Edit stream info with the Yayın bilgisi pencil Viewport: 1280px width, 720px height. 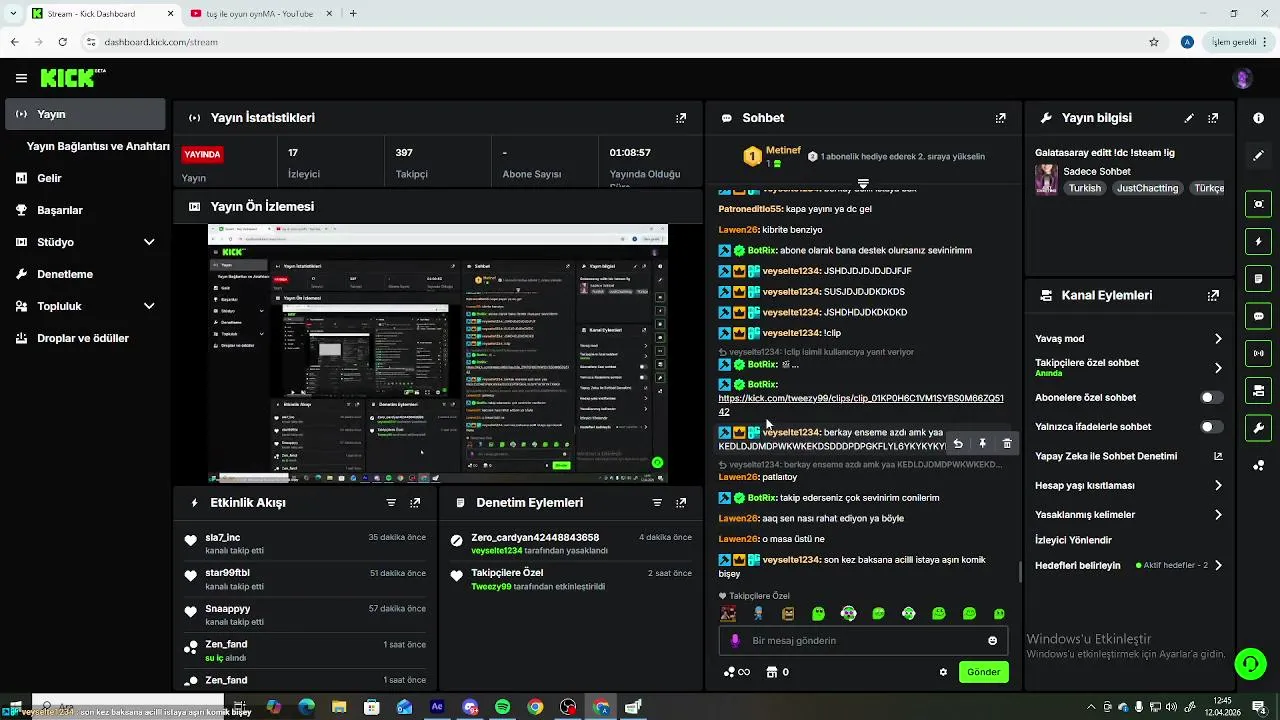pos(1189,118)
